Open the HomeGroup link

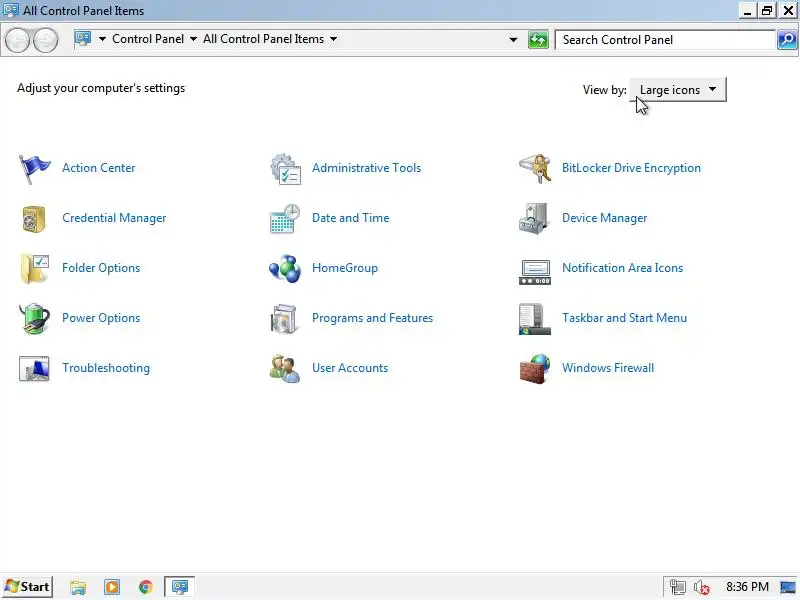click(x=345, y=268)
